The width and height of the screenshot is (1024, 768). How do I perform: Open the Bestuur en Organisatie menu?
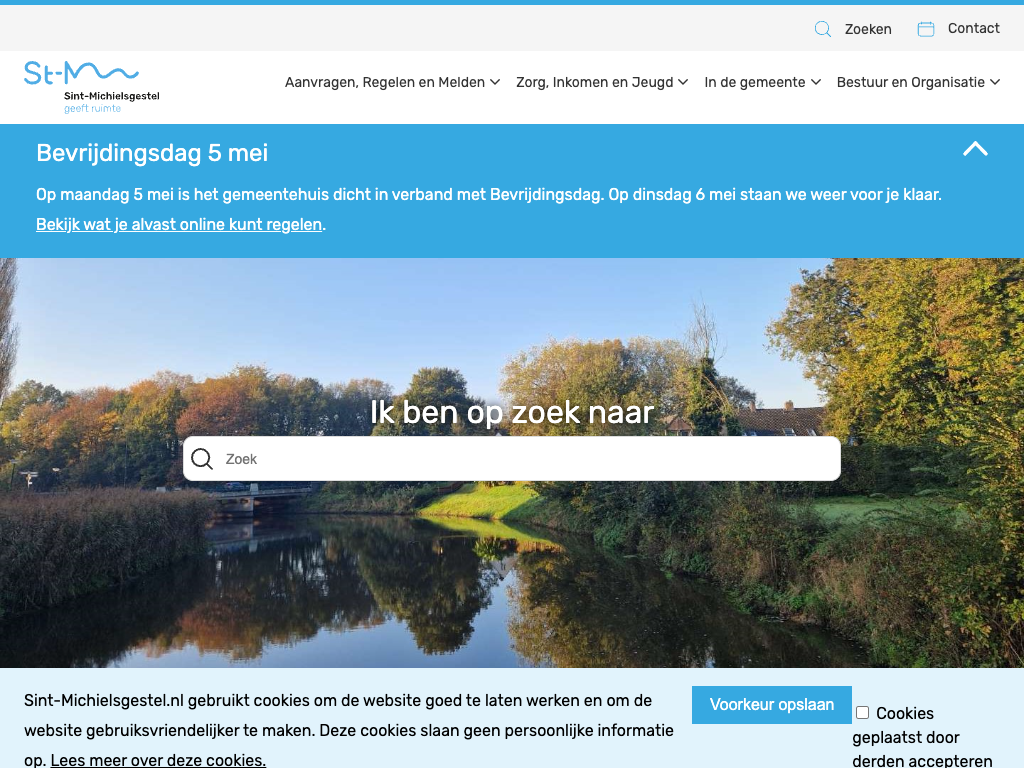pyautogui.click(x=918, y=82)
